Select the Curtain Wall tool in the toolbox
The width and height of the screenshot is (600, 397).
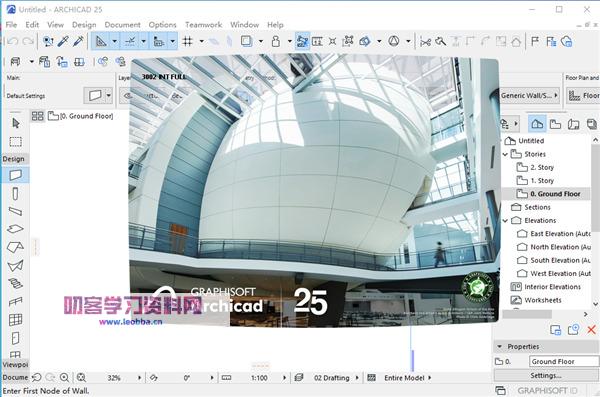pos(15,320)
